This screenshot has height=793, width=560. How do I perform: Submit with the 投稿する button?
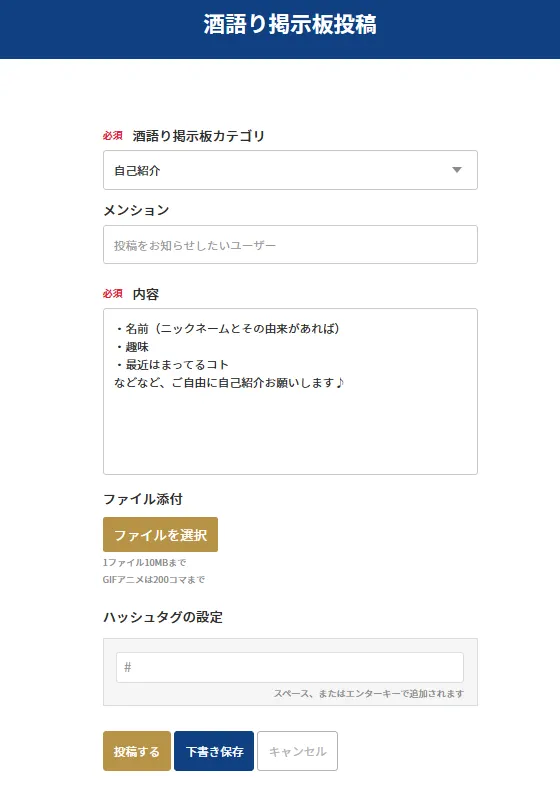(137, 751)
